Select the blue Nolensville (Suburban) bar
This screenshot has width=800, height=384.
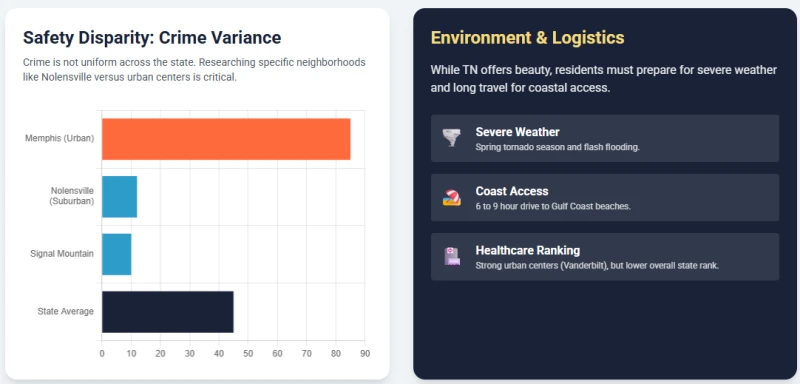(x=119, y=196)
